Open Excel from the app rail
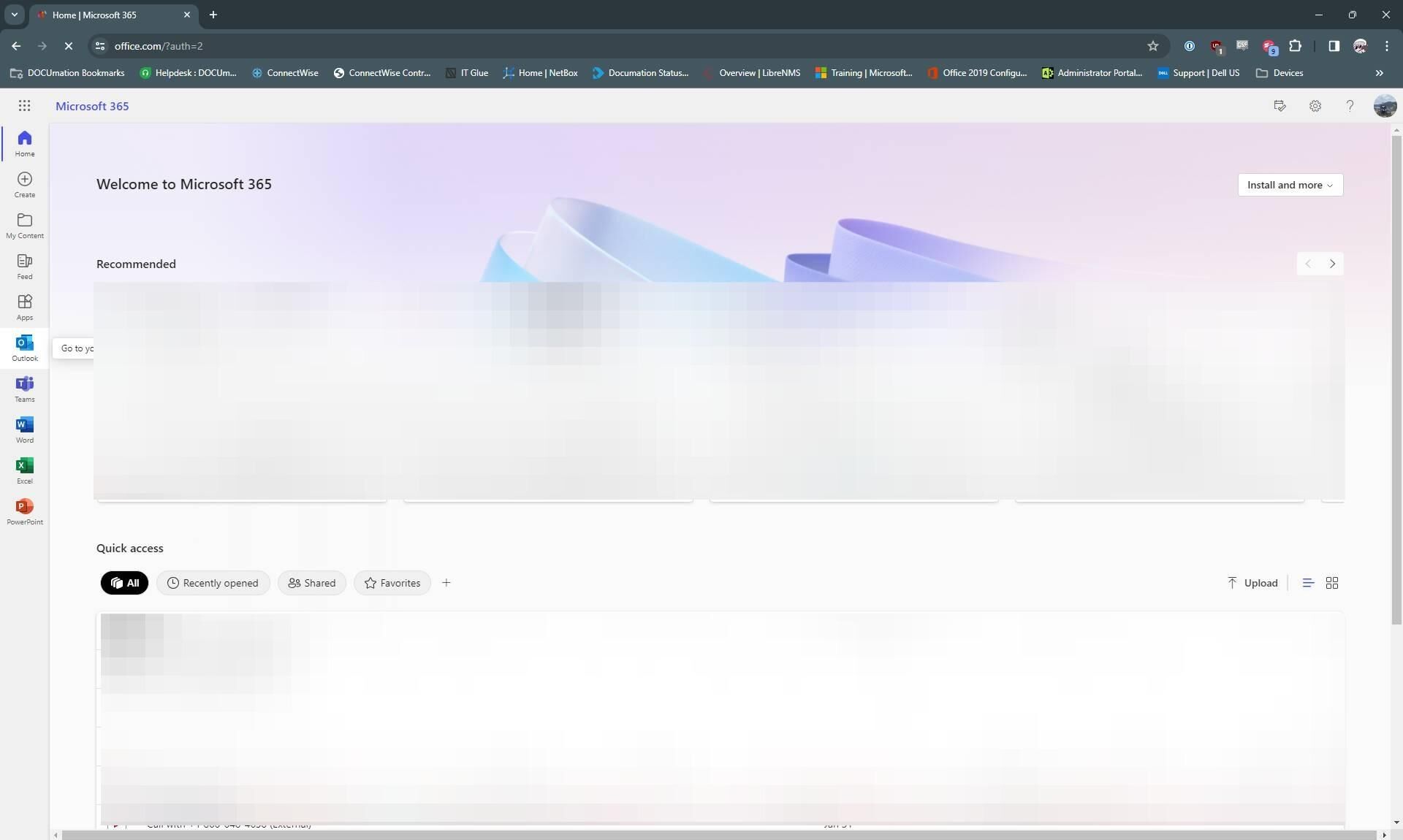 pos(24,470)
